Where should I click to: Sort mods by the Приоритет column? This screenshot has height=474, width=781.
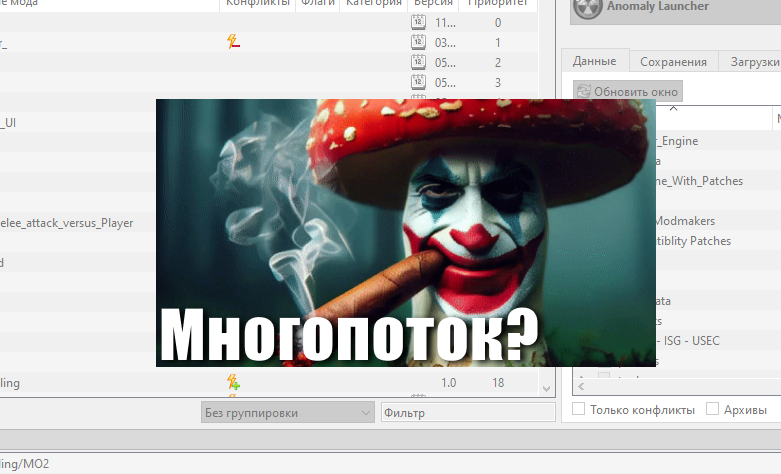(498, 4)
